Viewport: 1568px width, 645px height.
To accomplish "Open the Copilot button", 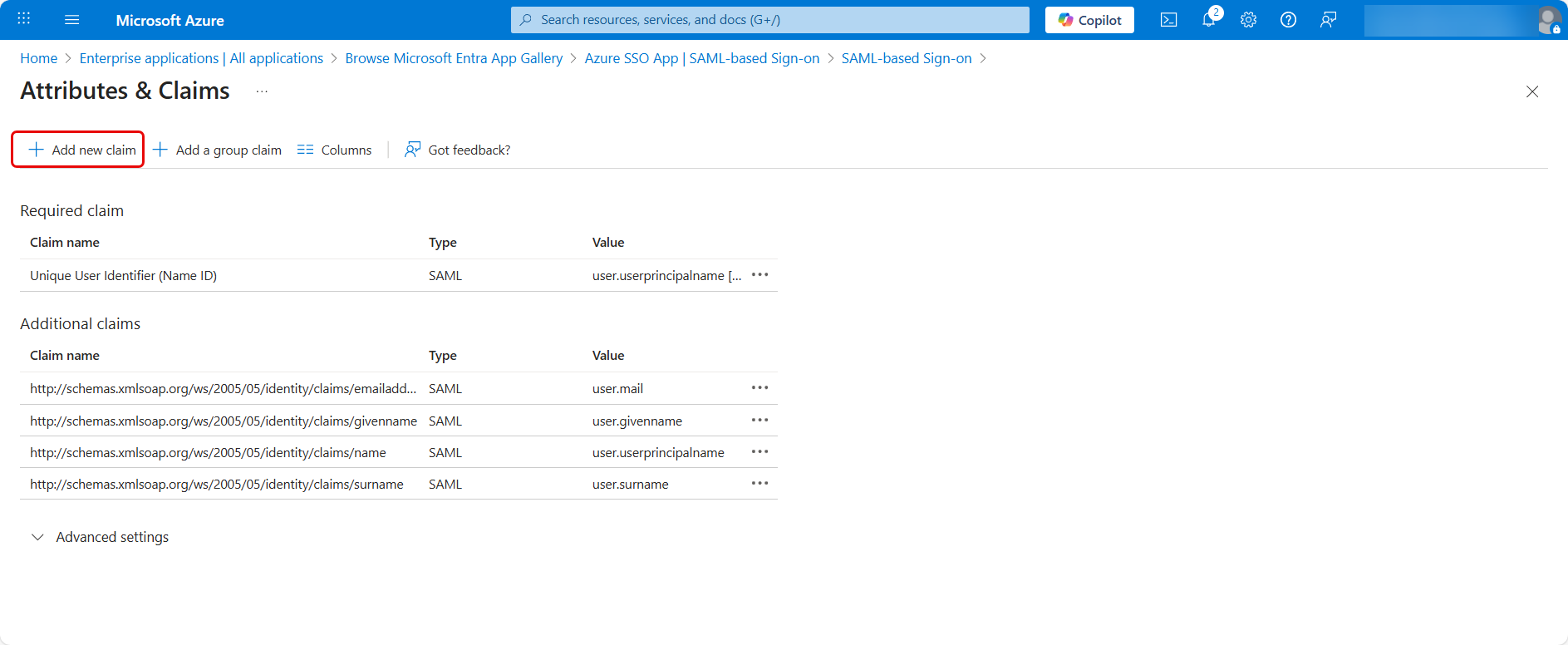I will (x=1089, y=20).
